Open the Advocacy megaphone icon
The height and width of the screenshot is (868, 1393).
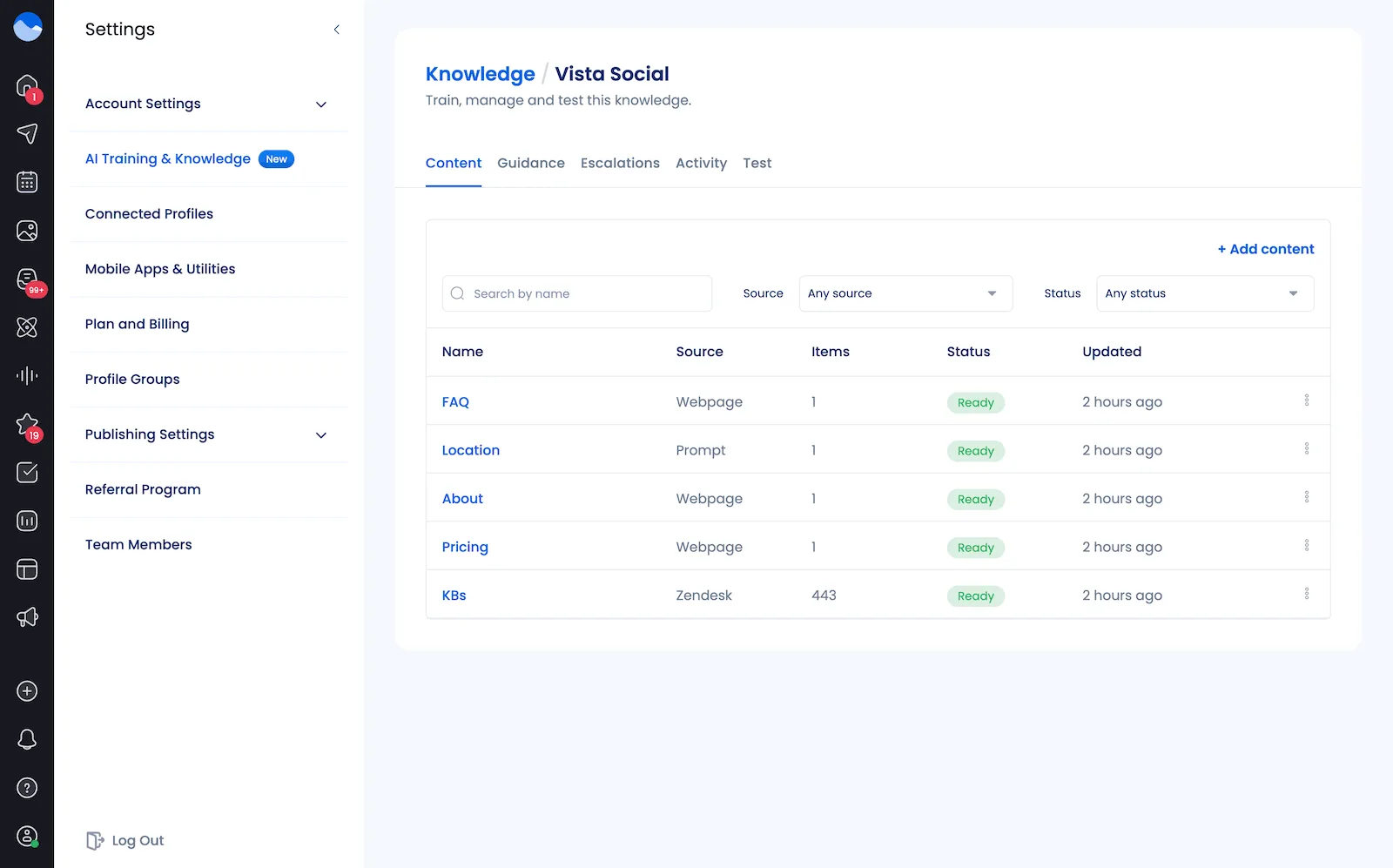(x=27, y=617)
